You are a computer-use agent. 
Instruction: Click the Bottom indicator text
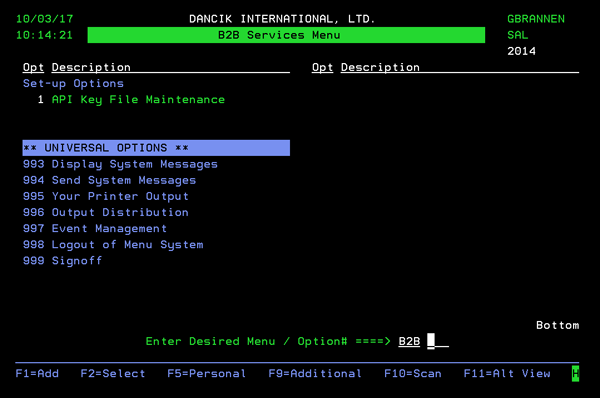click(558, 325)
